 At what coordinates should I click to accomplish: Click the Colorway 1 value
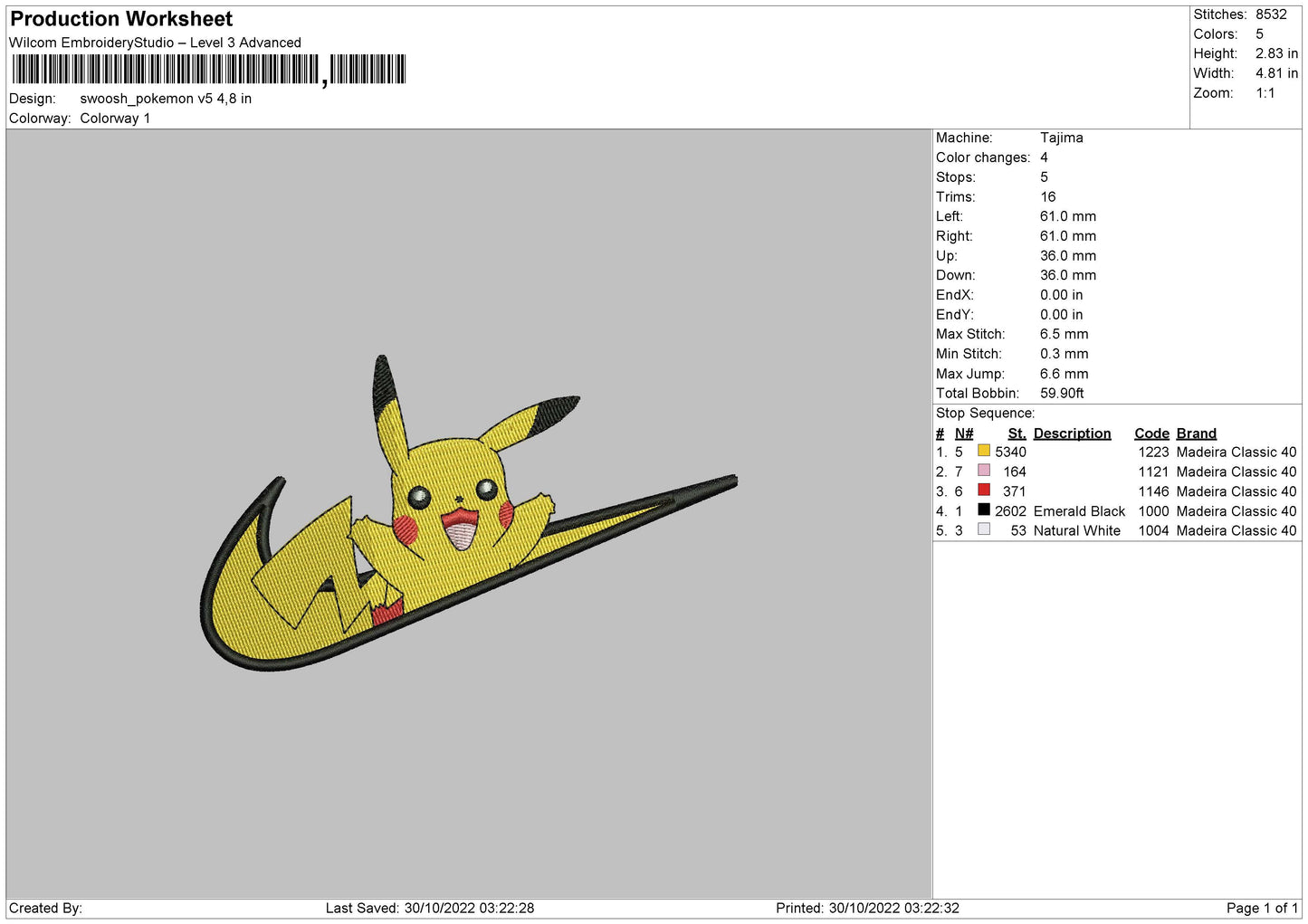point(115,119)
